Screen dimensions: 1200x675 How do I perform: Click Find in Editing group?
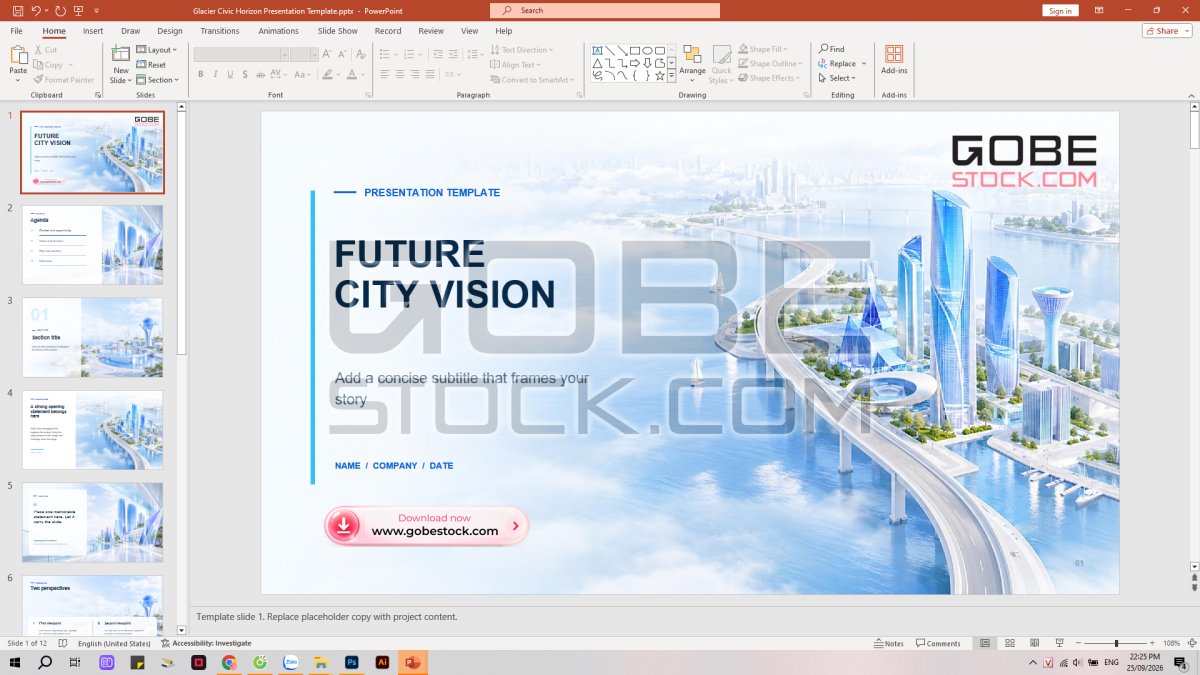(832, 49)
